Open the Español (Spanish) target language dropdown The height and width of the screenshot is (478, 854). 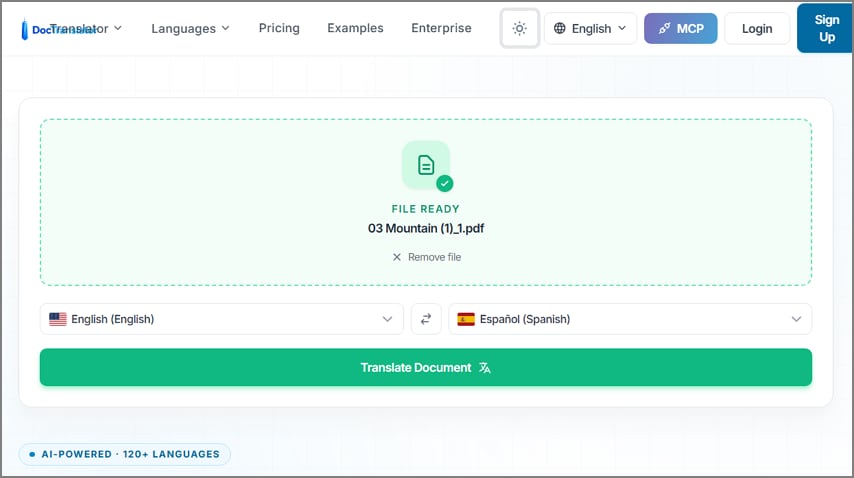point(630,319)
